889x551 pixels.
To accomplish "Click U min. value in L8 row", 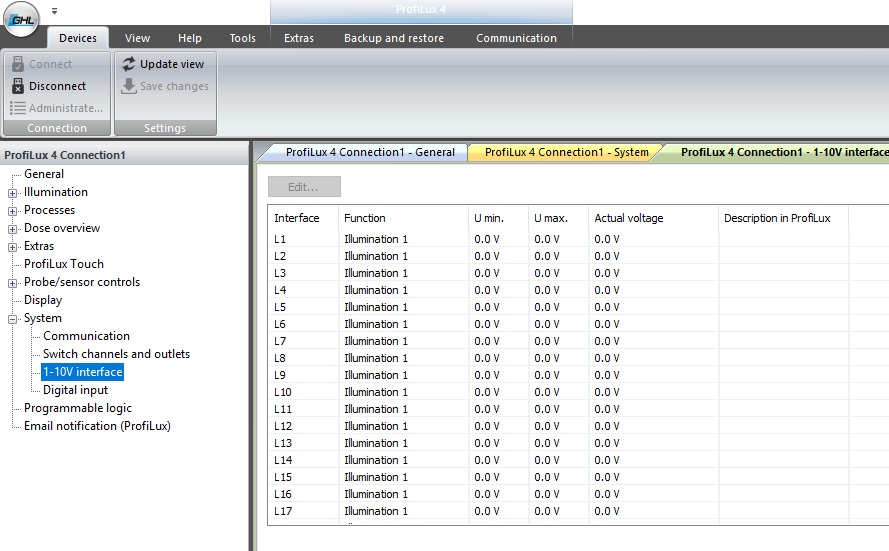I will pyautogui.click(x=486, y=358).
